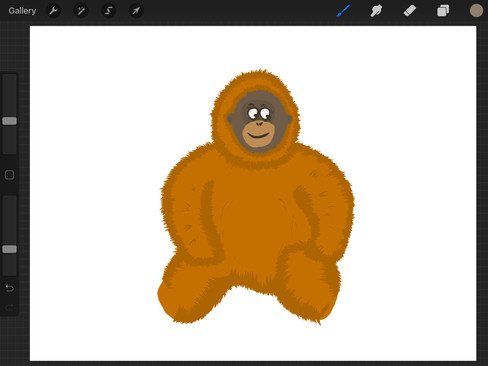Click the brush opacity slider handle
Screen dimensions: 488x366
click(x=10, y=249)
